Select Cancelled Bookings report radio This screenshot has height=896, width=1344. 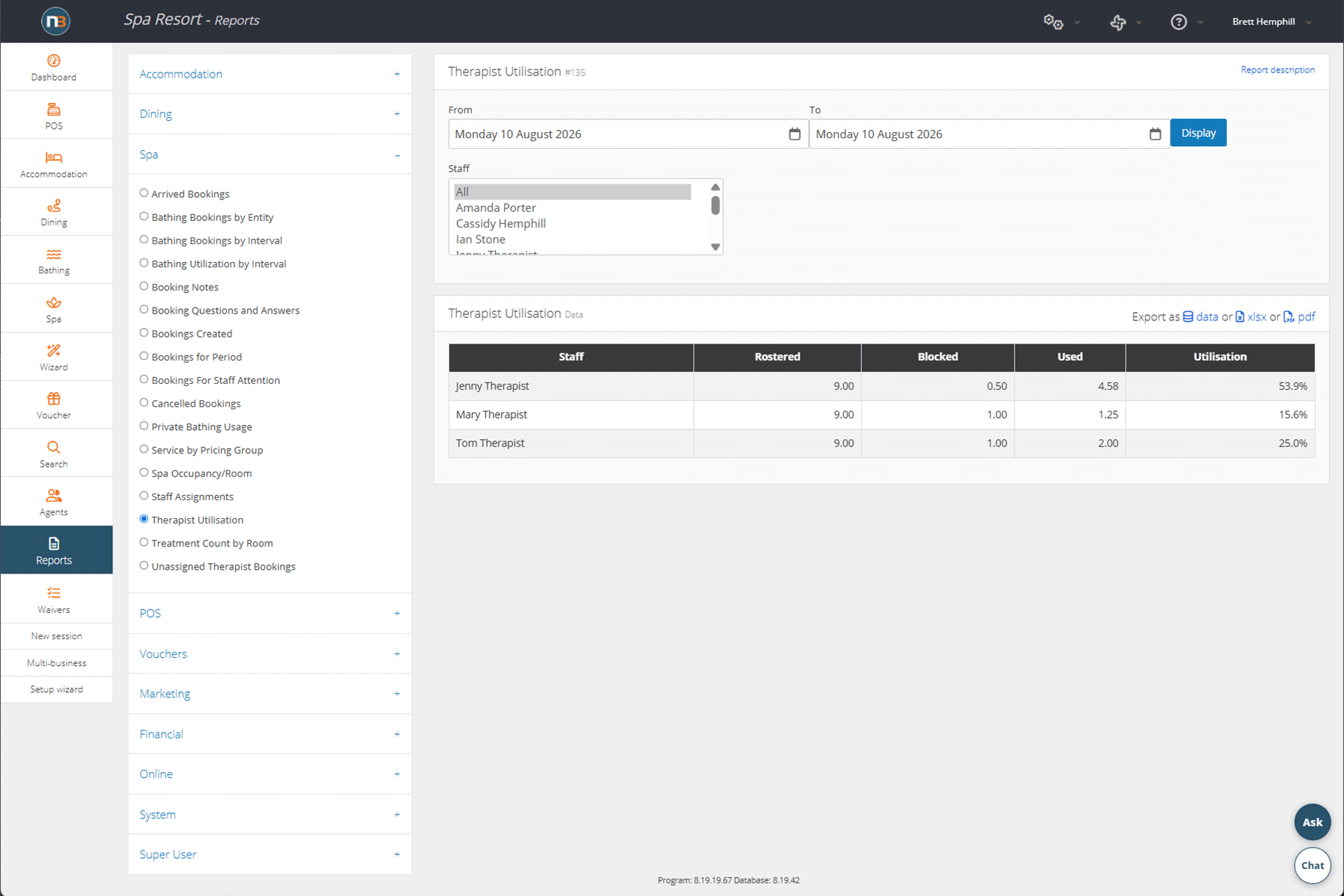(x=144, y=402)
